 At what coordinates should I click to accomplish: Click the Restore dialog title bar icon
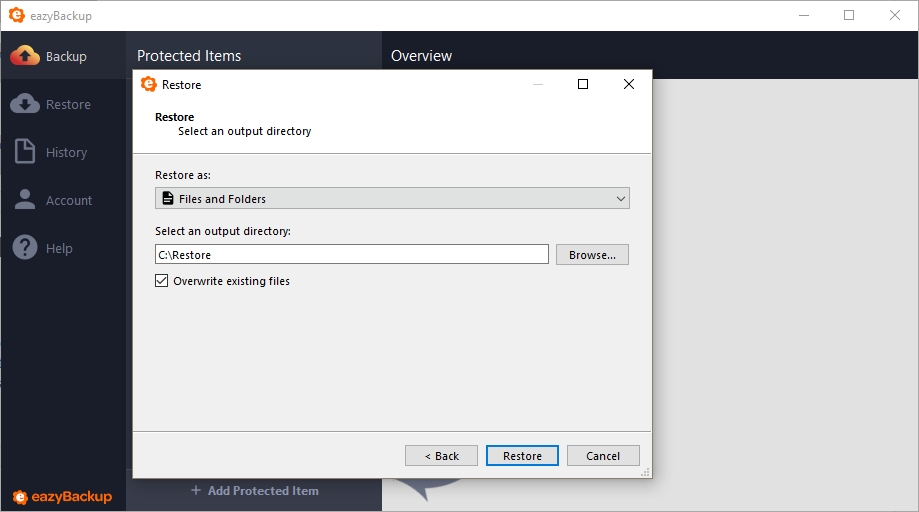[149, 85]
